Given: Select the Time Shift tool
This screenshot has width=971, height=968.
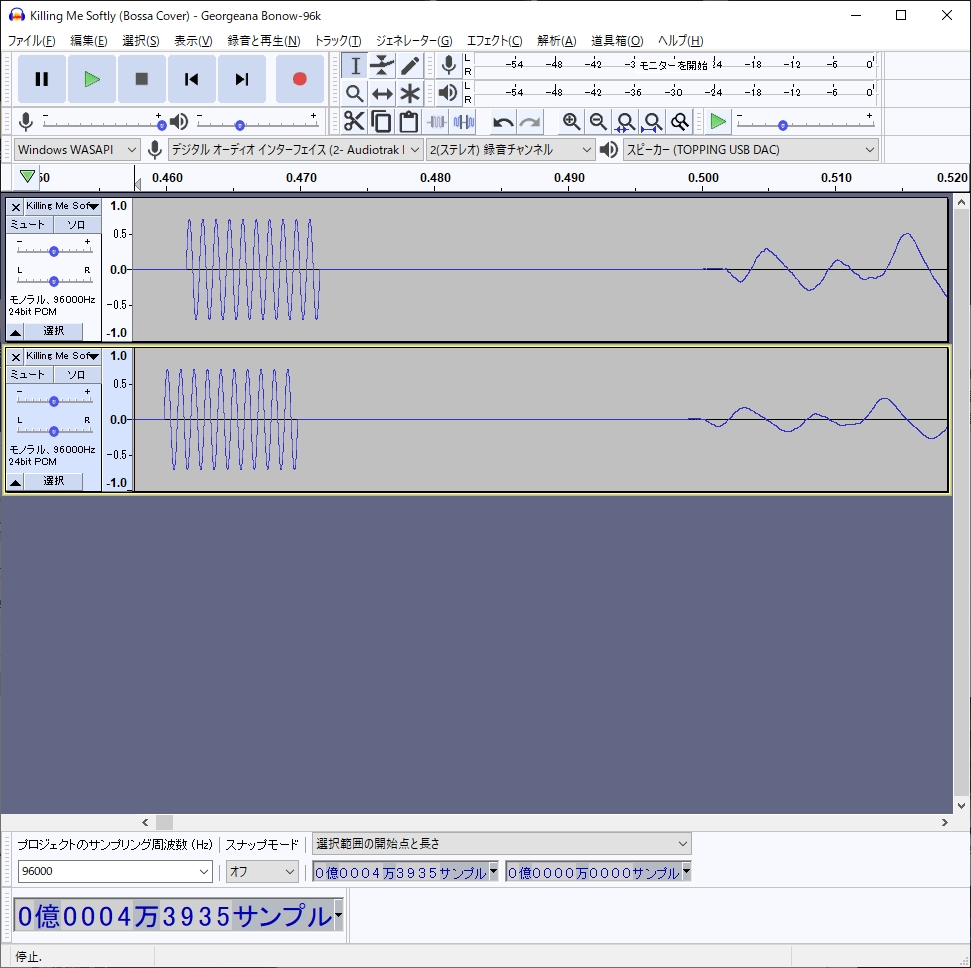Looking at the screenshot, I should pos(382,94).
